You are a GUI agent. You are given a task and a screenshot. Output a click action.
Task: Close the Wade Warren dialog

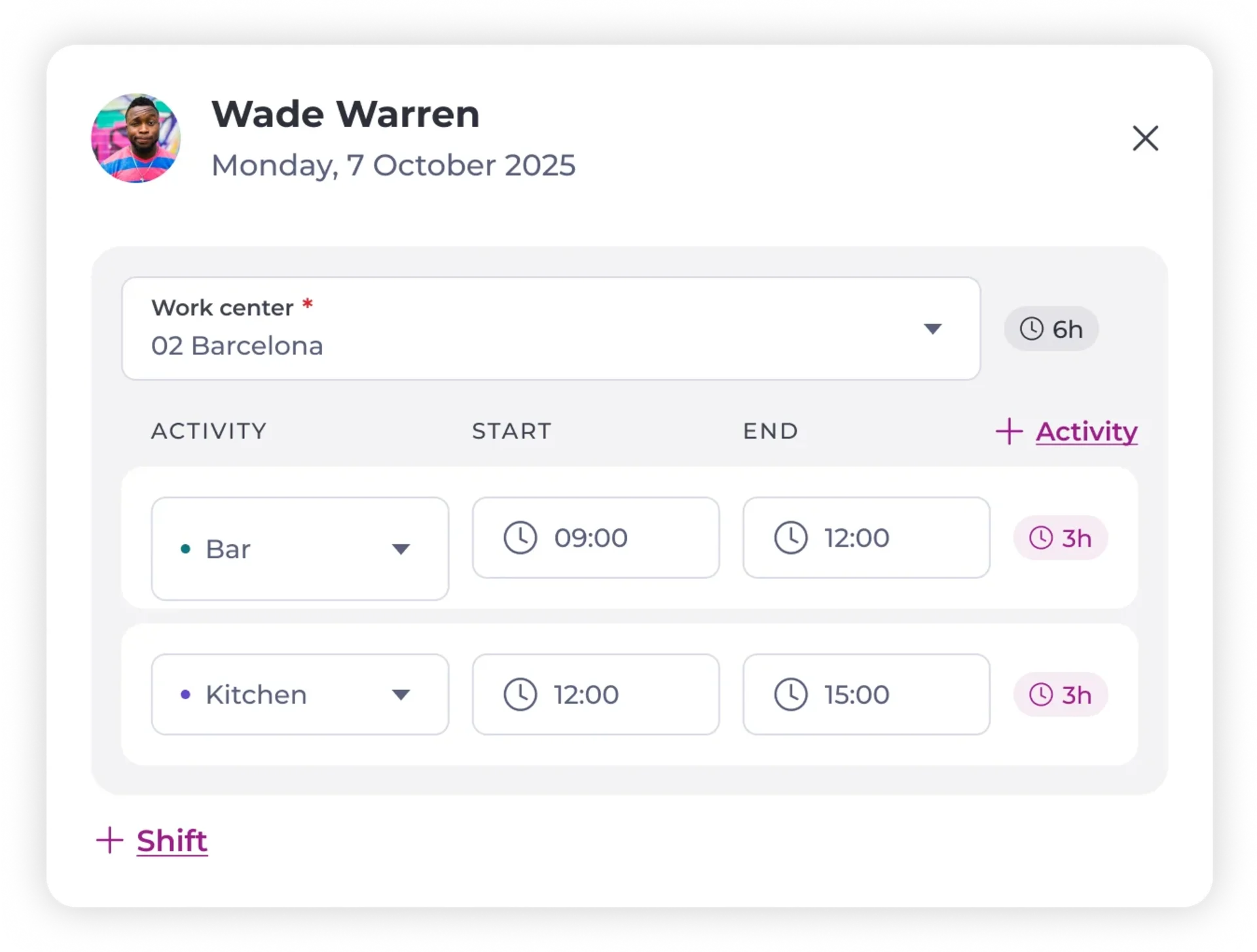point(1145,138)
